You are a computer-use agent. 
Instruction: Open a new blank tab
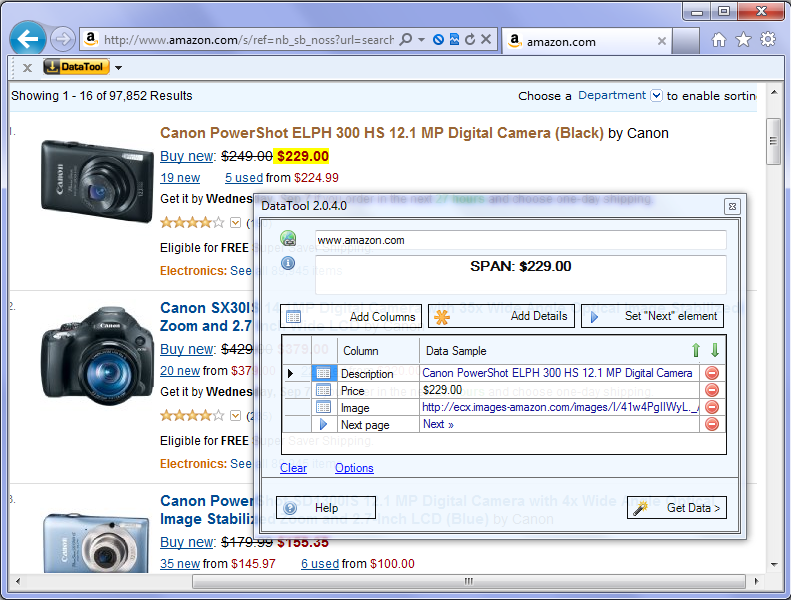[686, 41]
